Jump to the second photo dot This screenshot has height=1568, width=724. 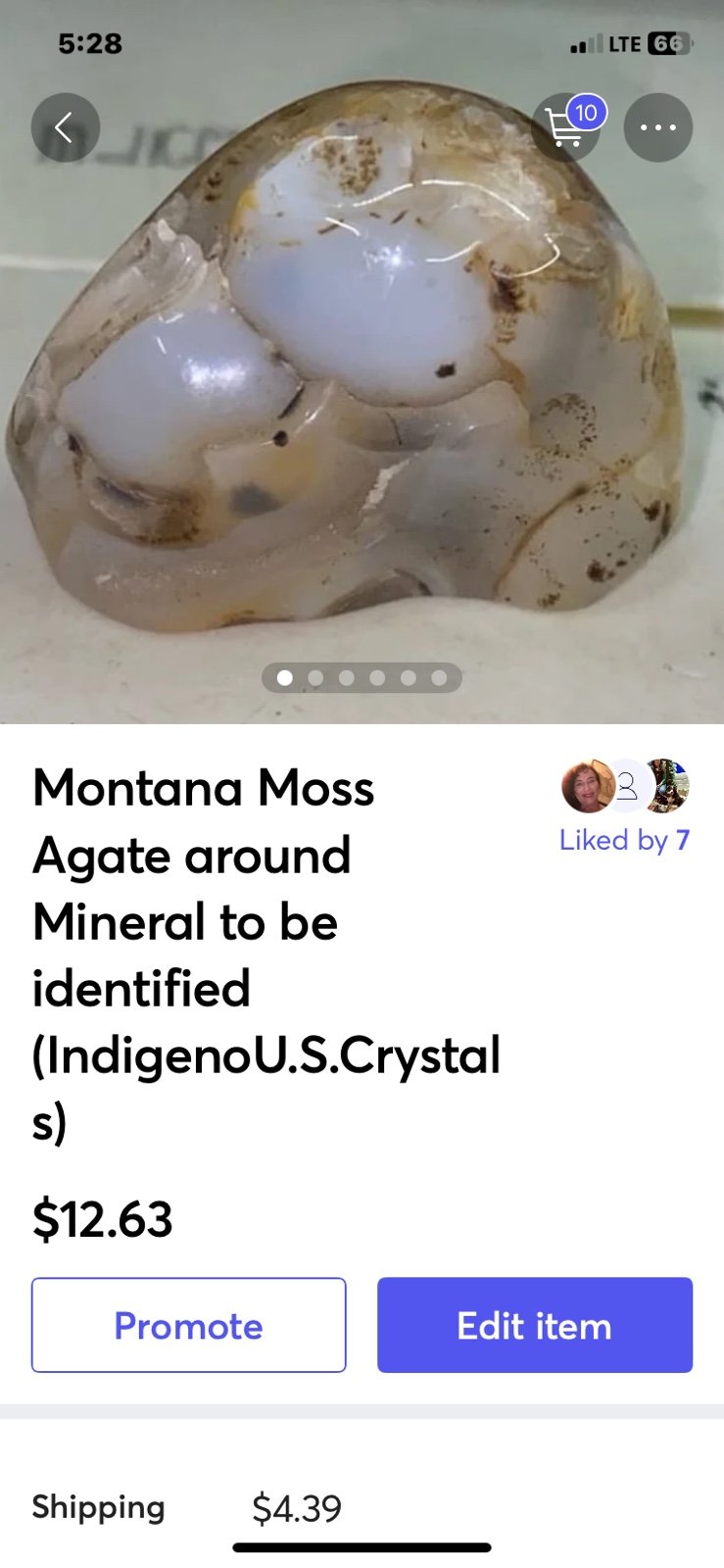(x=315, y=677)
